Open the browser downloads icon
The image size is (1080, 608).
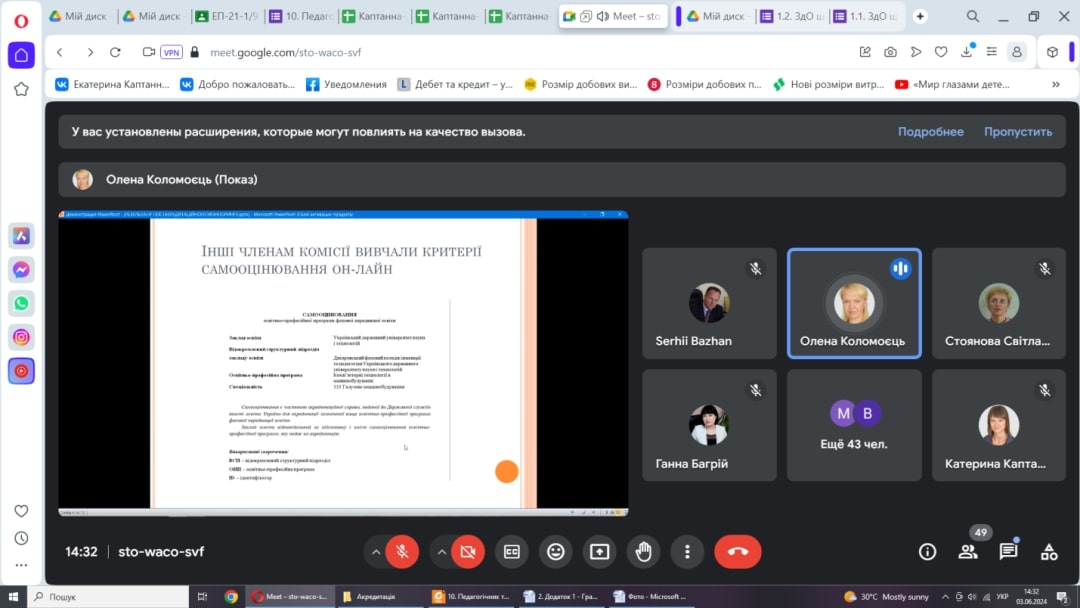coord(966,52)
